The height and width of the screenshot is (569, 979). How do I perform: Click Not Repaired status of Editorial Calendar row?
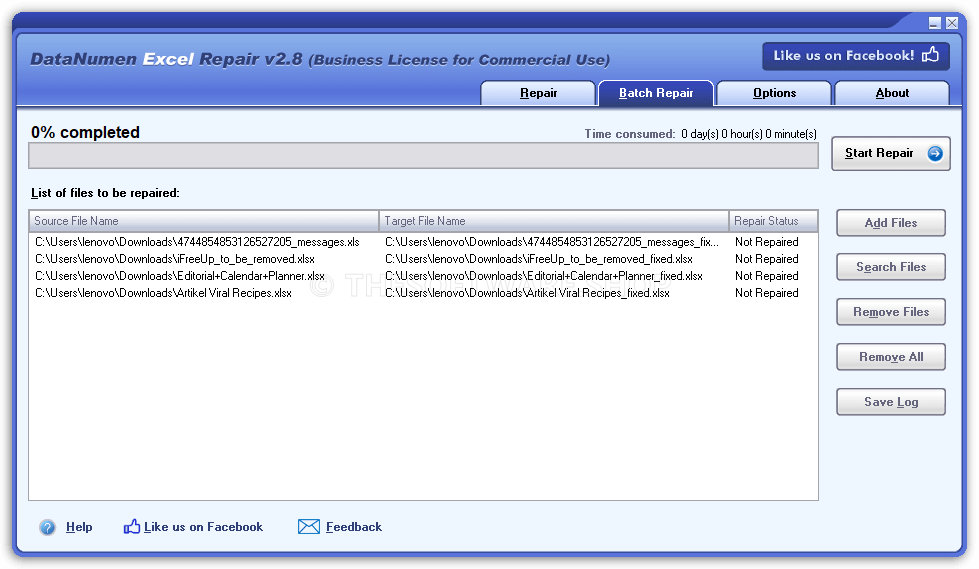[x=767, y=276]
